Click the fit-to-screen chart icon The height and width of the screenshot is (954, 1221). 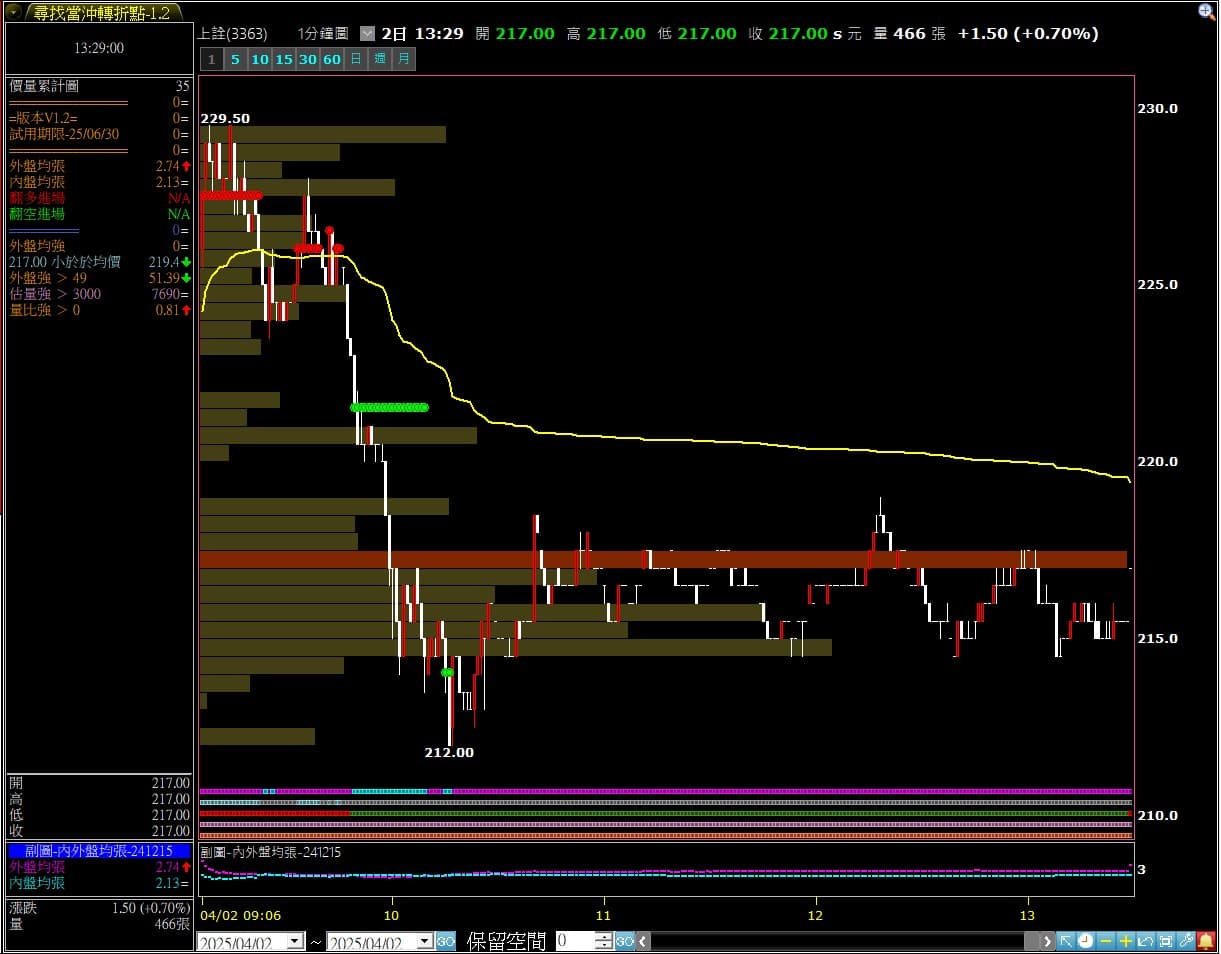[x=1166, y=941]
